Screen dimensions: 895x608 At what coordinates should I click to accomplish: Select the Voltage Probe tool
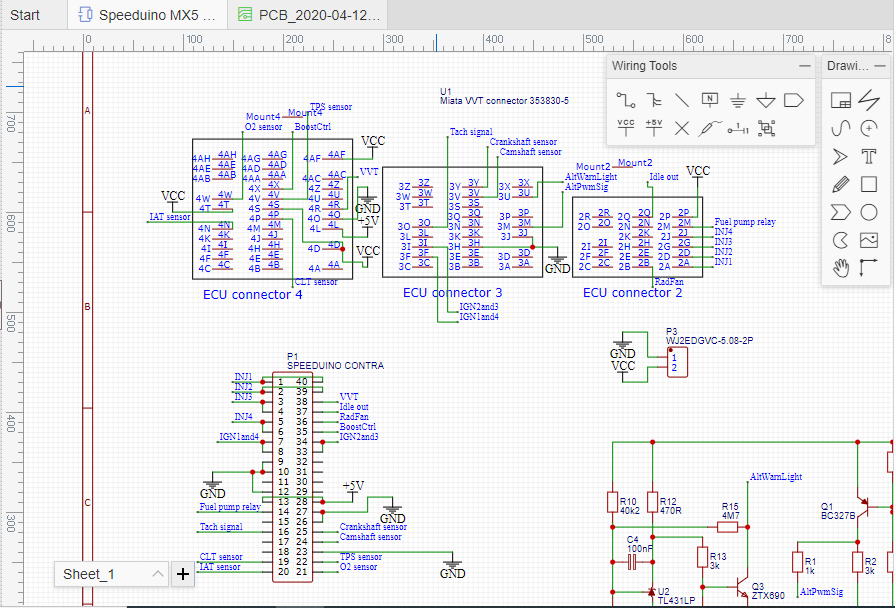click(709, 128)
